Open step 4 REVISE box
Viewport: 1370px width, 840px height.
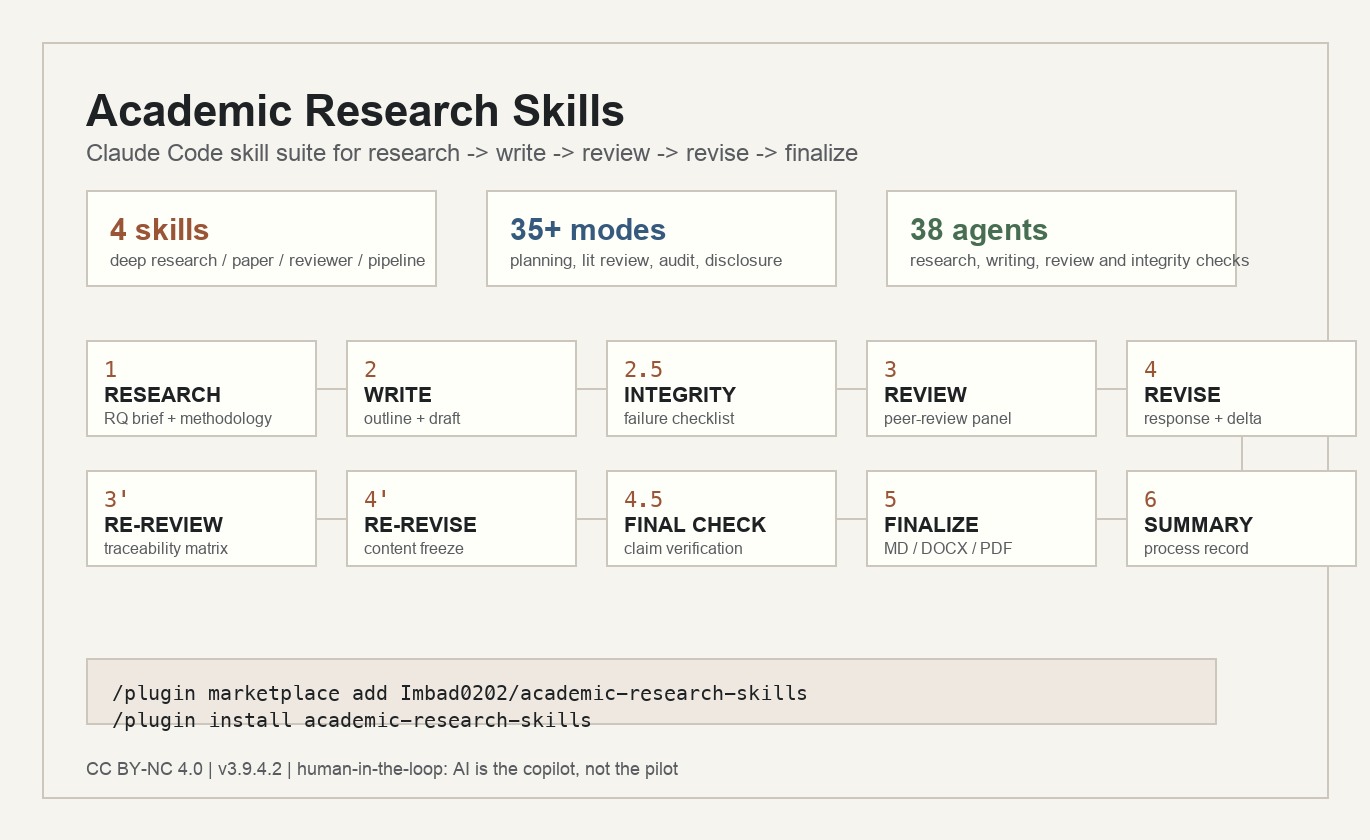click(1241, 388)
